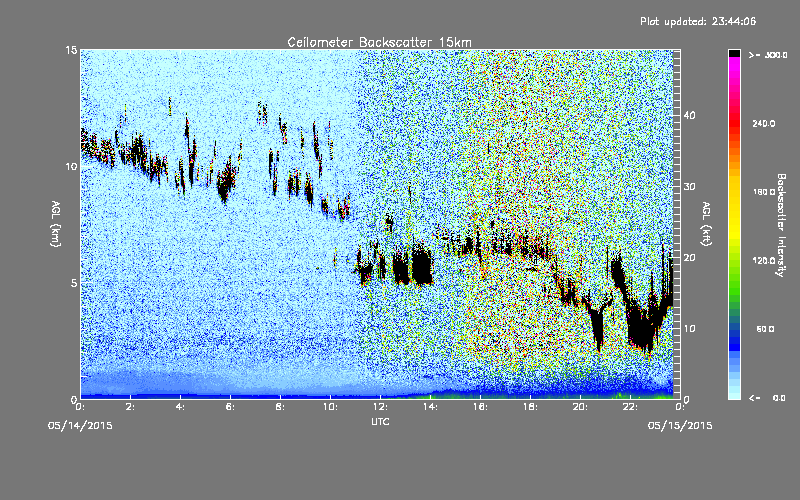Click the UTC axis label
This screenshot has width=800, height=500.
coord(380,421)
